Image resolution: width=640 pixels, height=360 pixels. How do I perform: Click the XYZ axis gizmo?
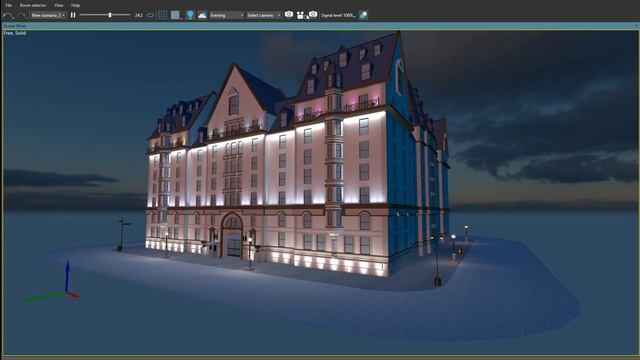pos(52,282)
